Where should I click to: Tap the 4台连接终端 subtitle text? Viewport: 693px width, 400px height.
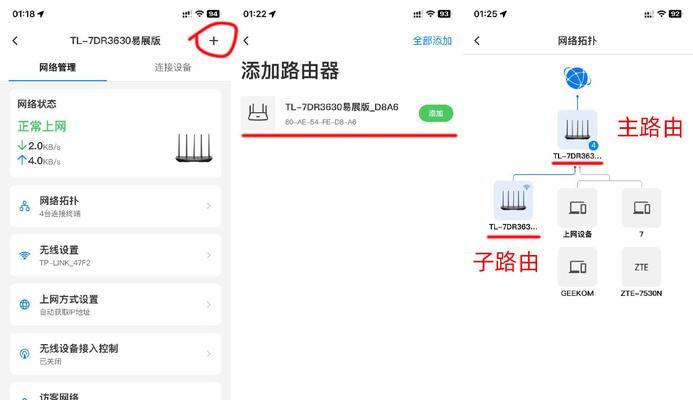pyautogui.click(x=60, y=214)
